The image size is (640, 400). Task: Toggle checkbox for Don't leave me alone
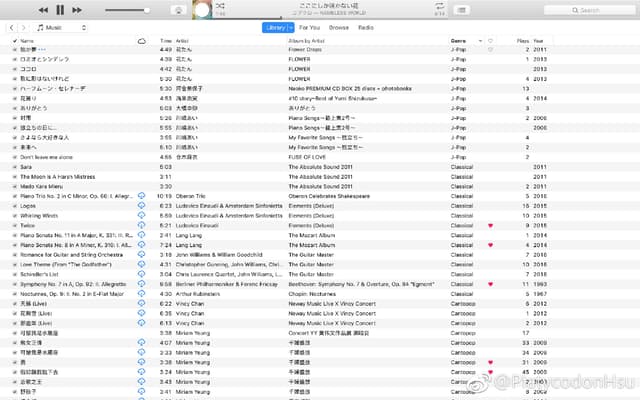click(x=14, y=158)
